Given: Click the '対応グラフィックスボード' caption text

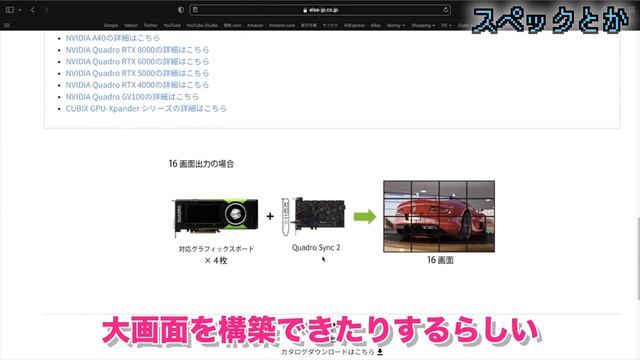Looking at the screenshot, I should [216, 249].
